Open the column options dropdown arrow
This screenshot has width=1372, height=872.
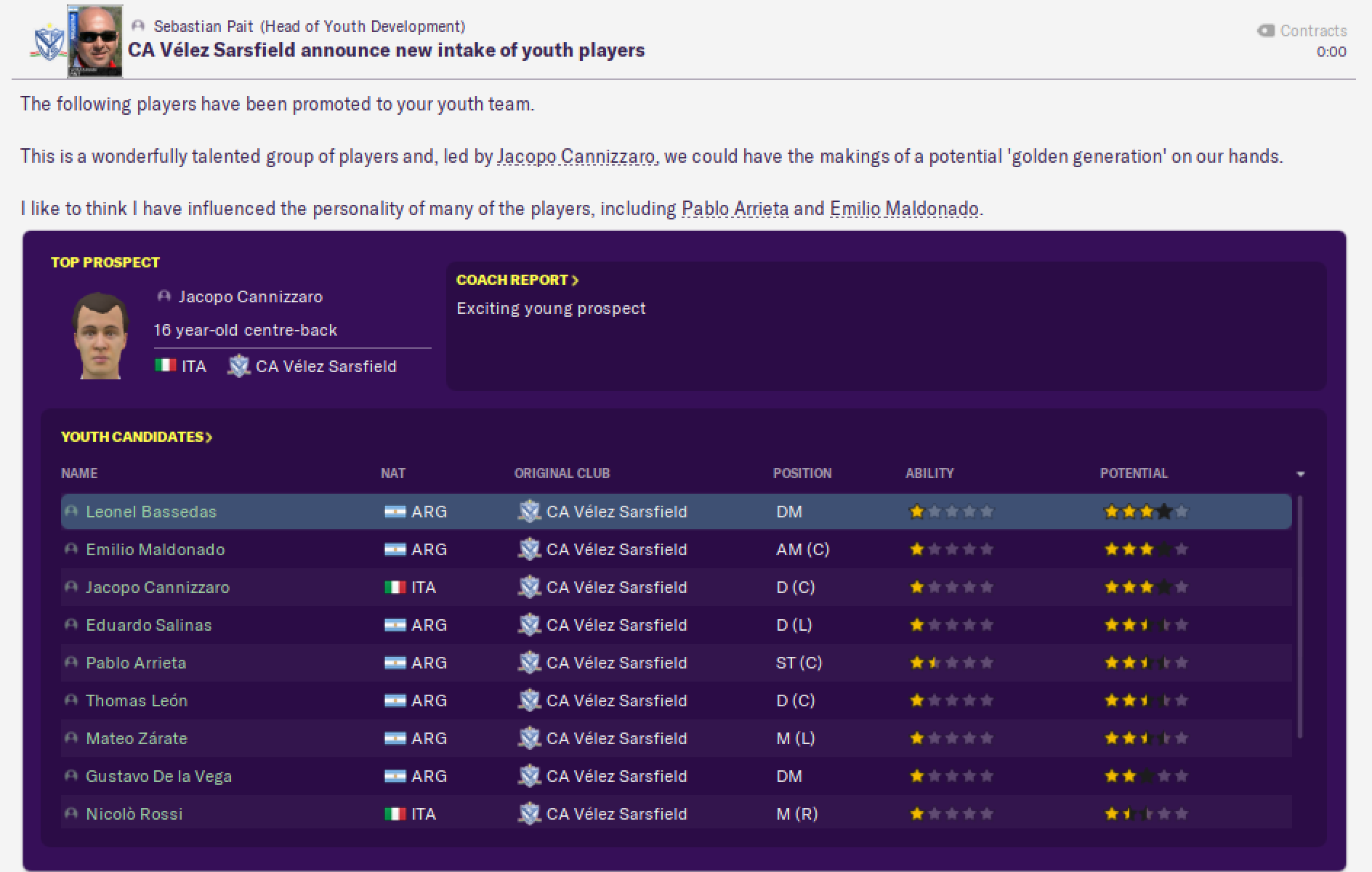tap(1300, 474)
